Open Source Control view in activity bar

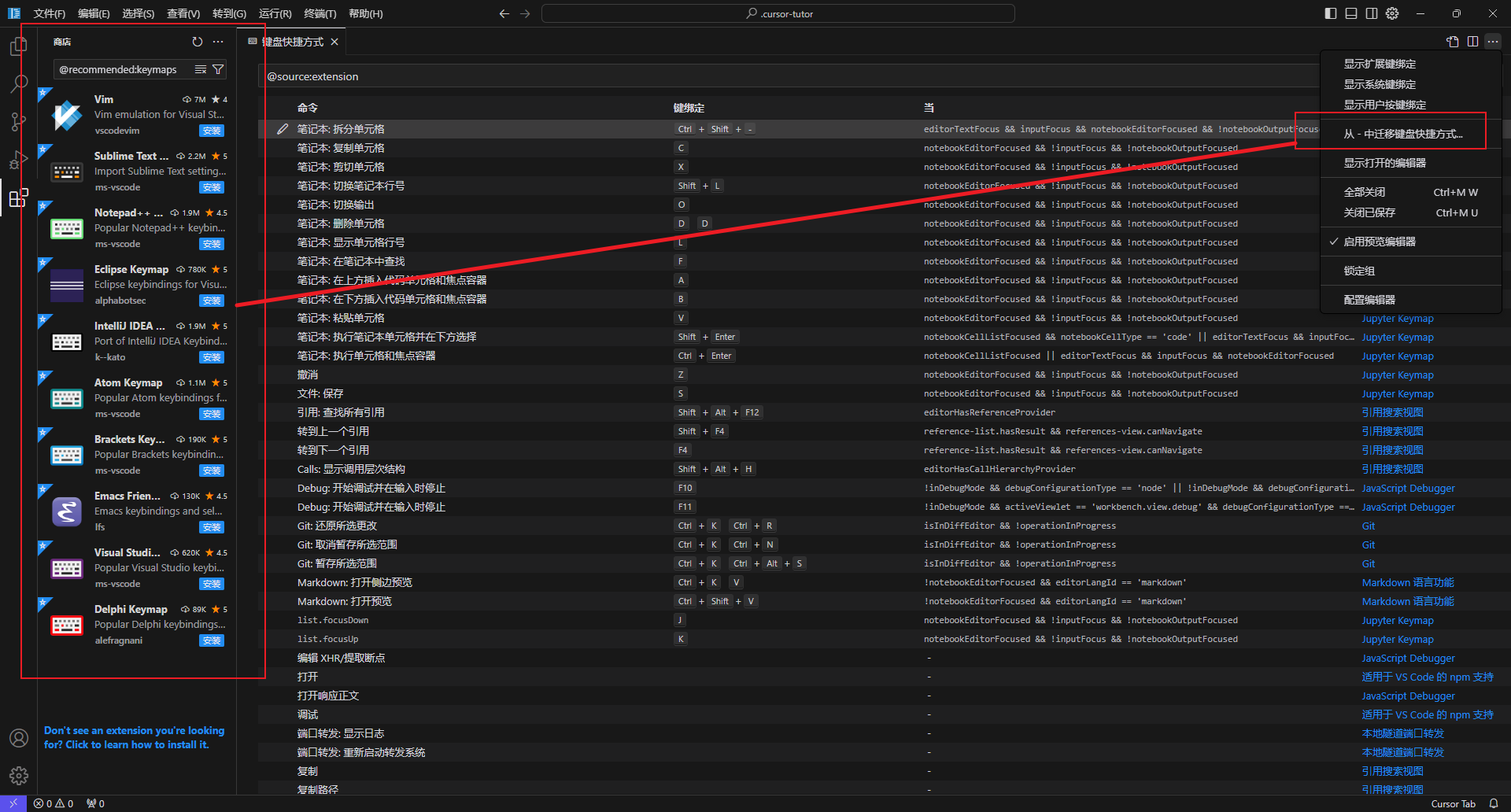click(19, 121)
